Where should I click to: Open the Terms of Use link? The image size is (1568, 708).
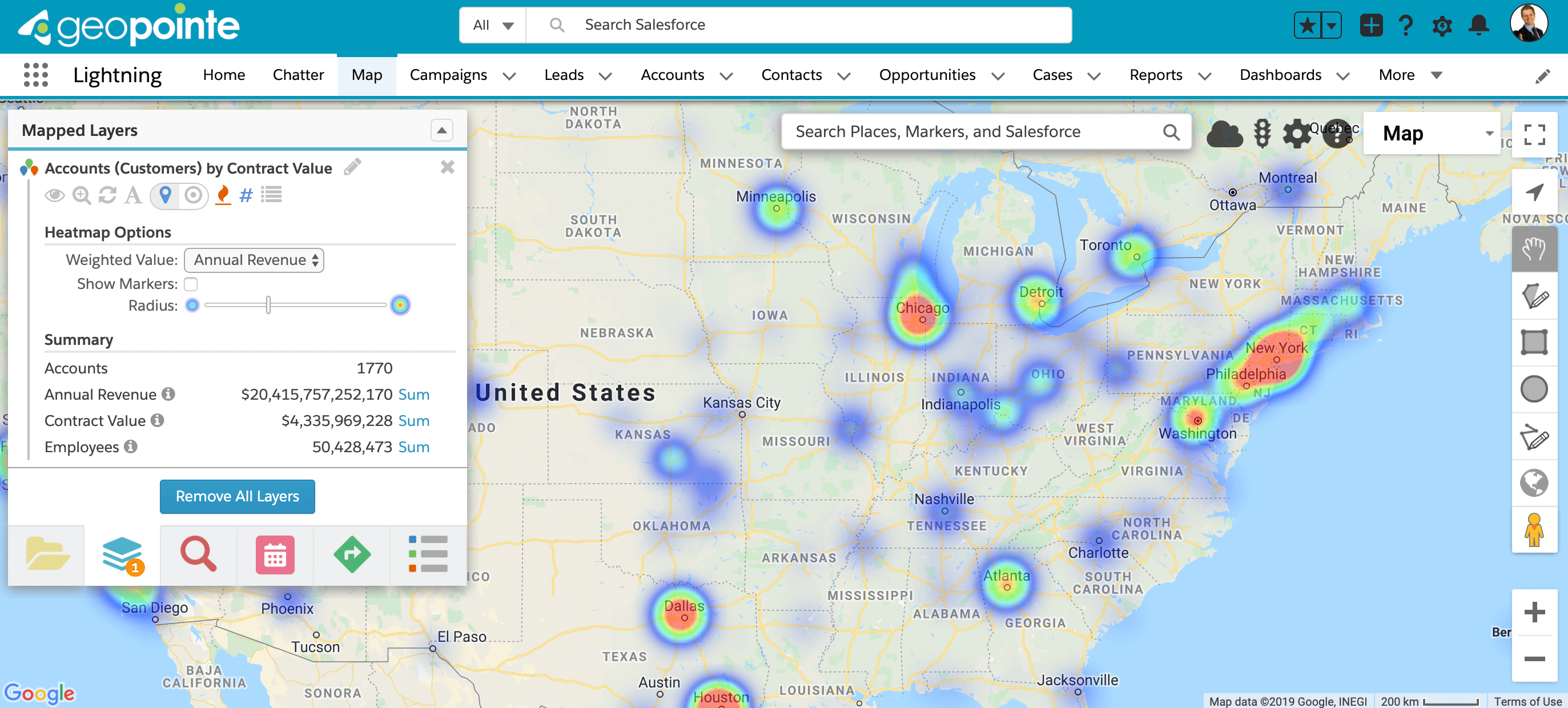click(1529, 701)
